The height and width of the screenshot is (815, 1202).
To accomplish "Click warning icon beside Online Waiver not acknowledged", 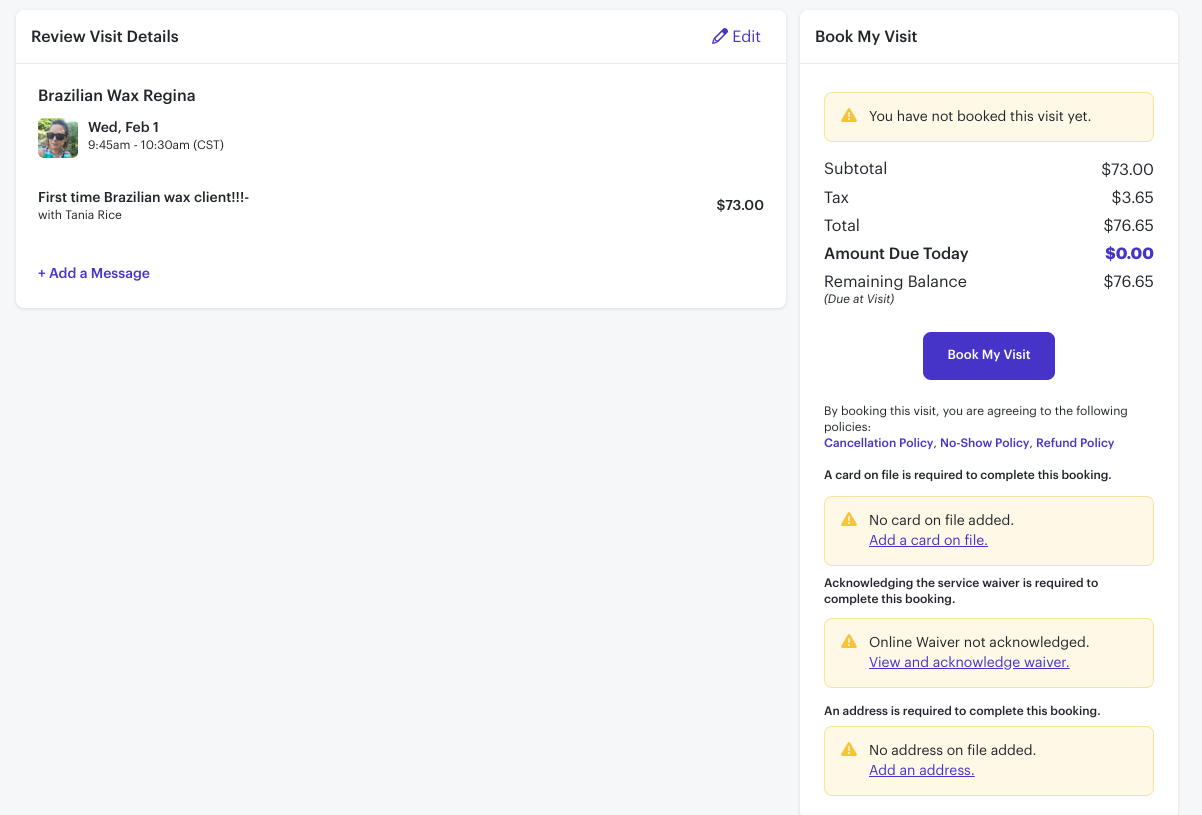I will point(849,642).
